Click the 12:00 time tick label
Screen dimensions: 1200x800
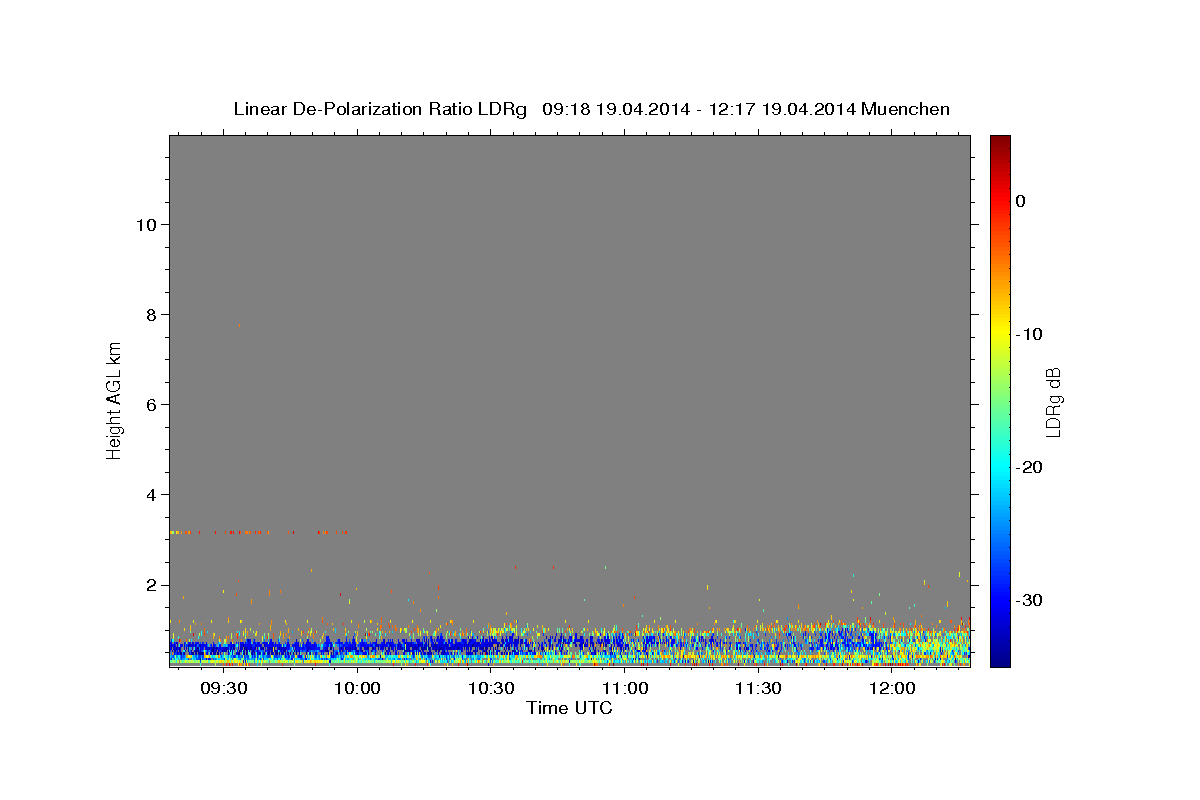coord(892,689)
